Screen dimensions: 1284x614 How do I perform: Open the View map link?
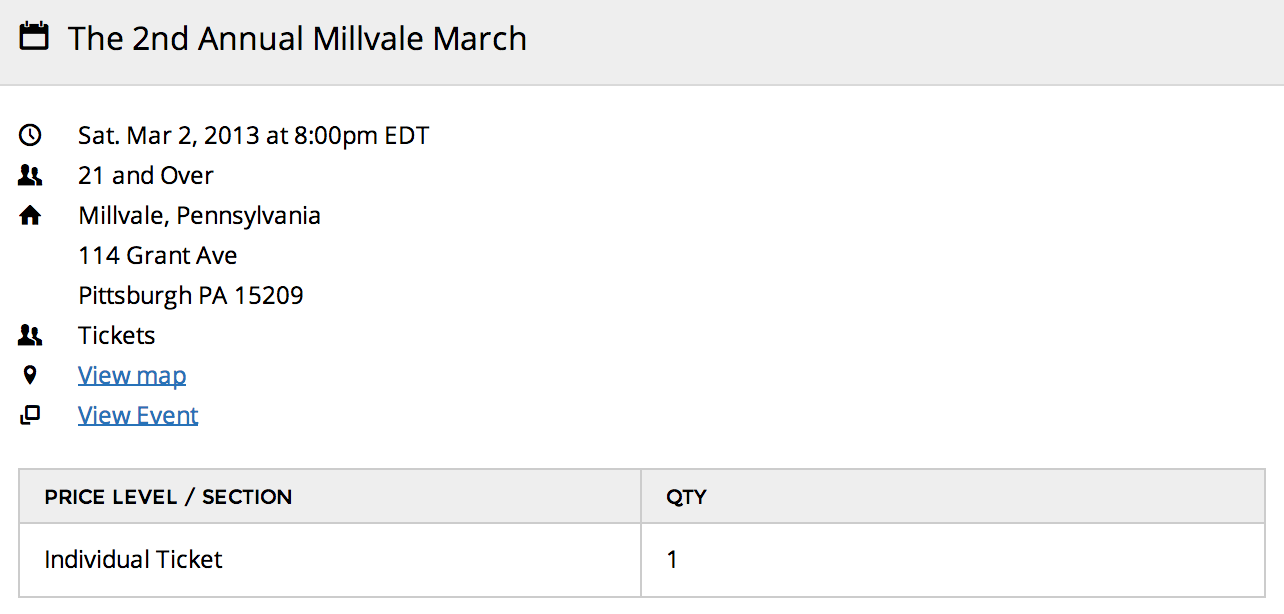click(x=132, y=376)
